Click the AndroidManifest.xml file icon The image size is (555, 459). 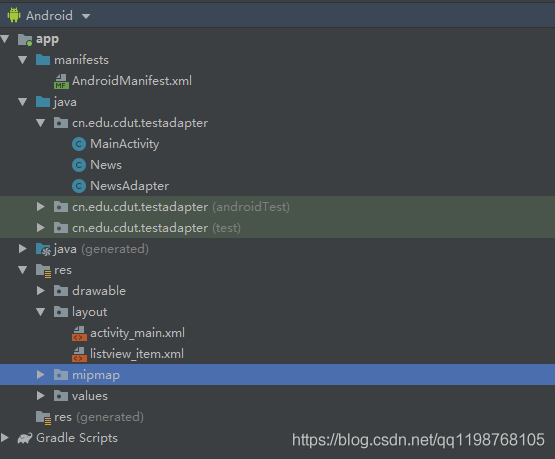pos(61,81)
